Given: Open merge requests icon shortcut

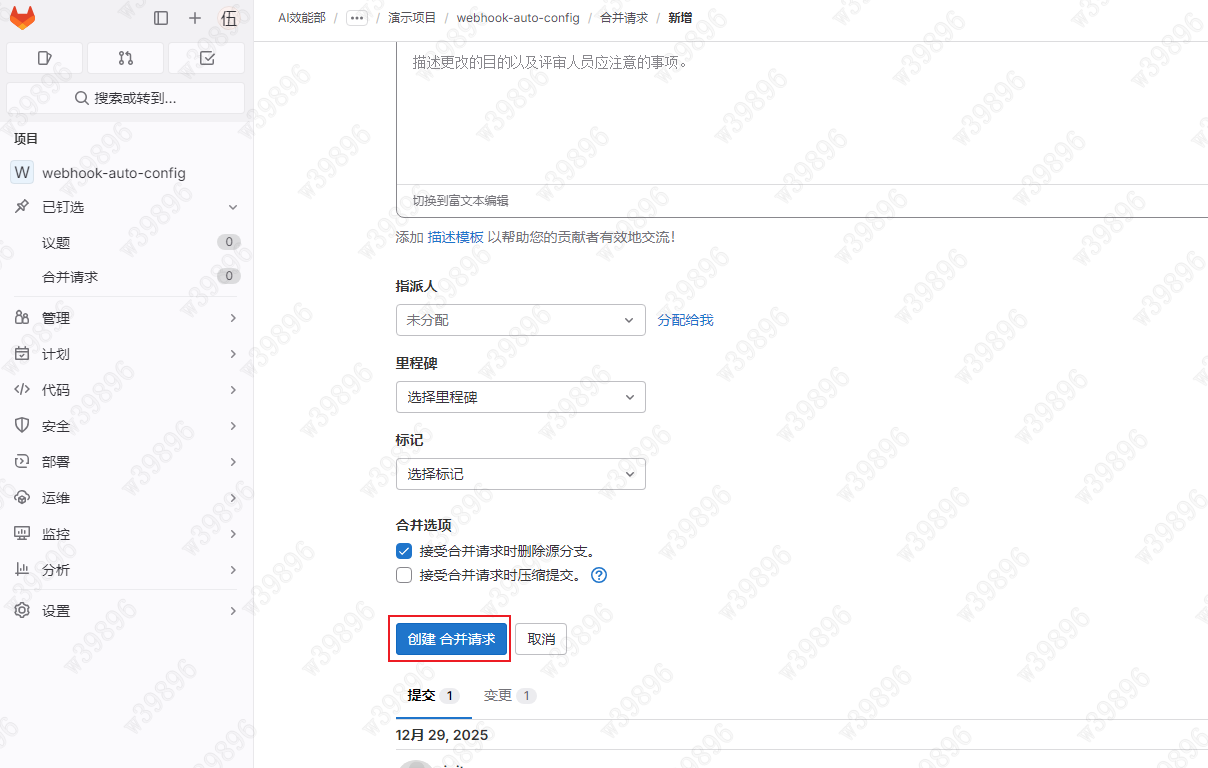Looking at the screenshot, I should pos(125,58).
